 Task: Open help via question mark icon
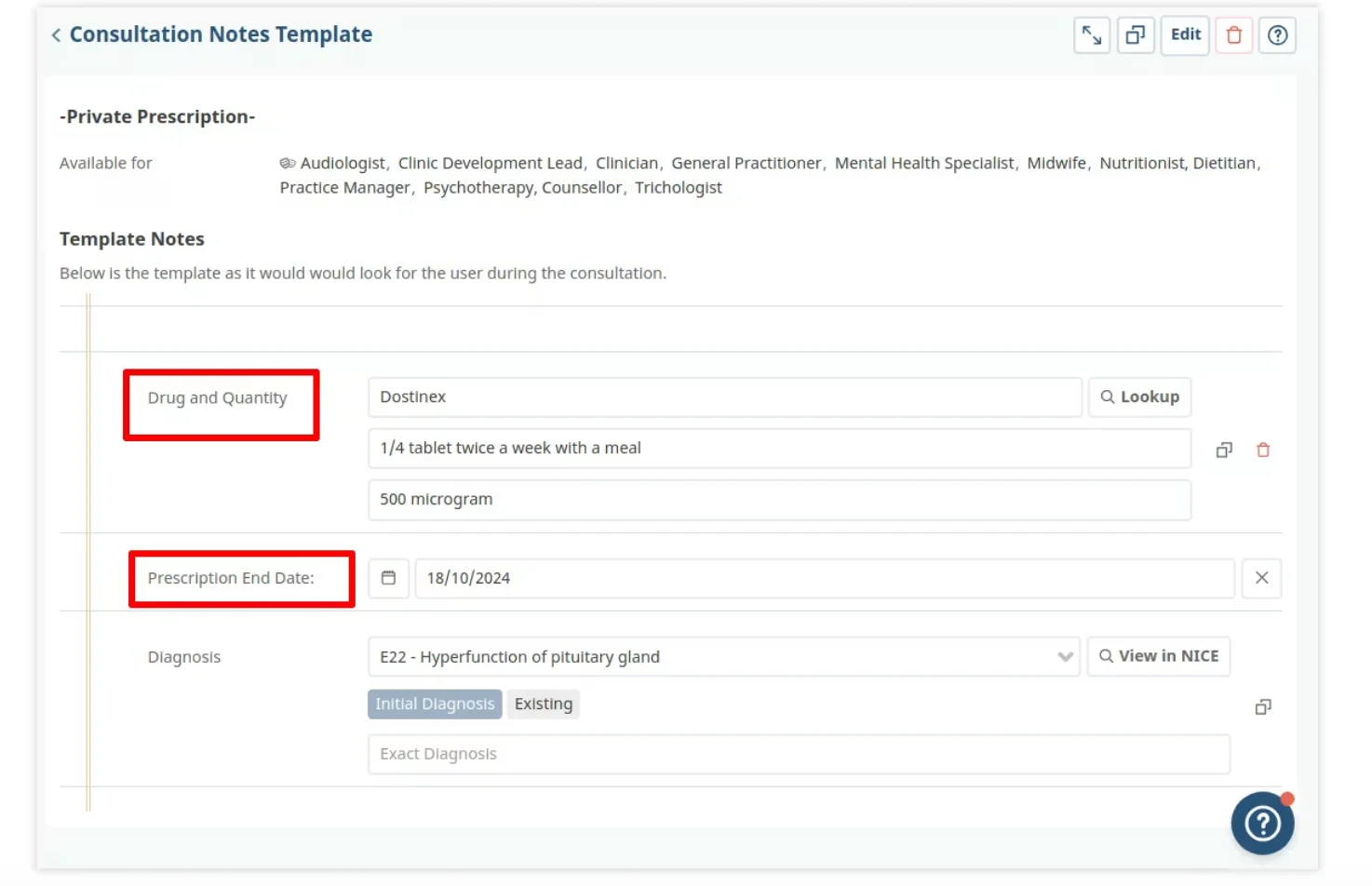[1277, 34]
